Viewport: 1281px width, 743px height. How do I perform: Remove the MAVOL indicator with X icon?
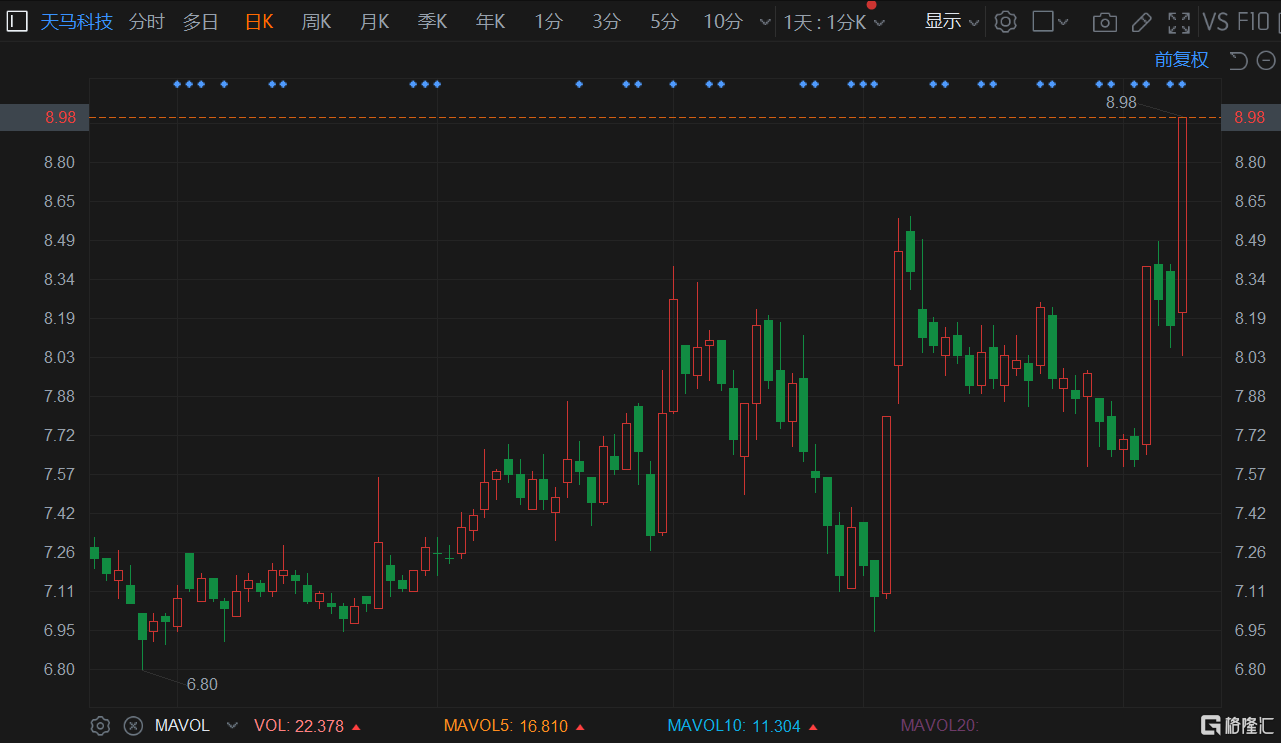pyautogui.click(x=132, y=726)
